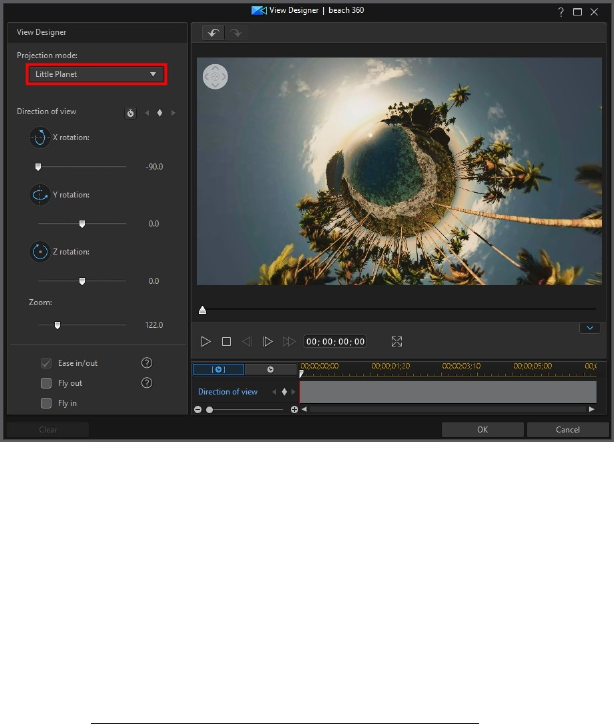Viewport: 614px width, 724px height.
Task: Go to next keyframe on Direction of view track
Action: pos(293,392)
